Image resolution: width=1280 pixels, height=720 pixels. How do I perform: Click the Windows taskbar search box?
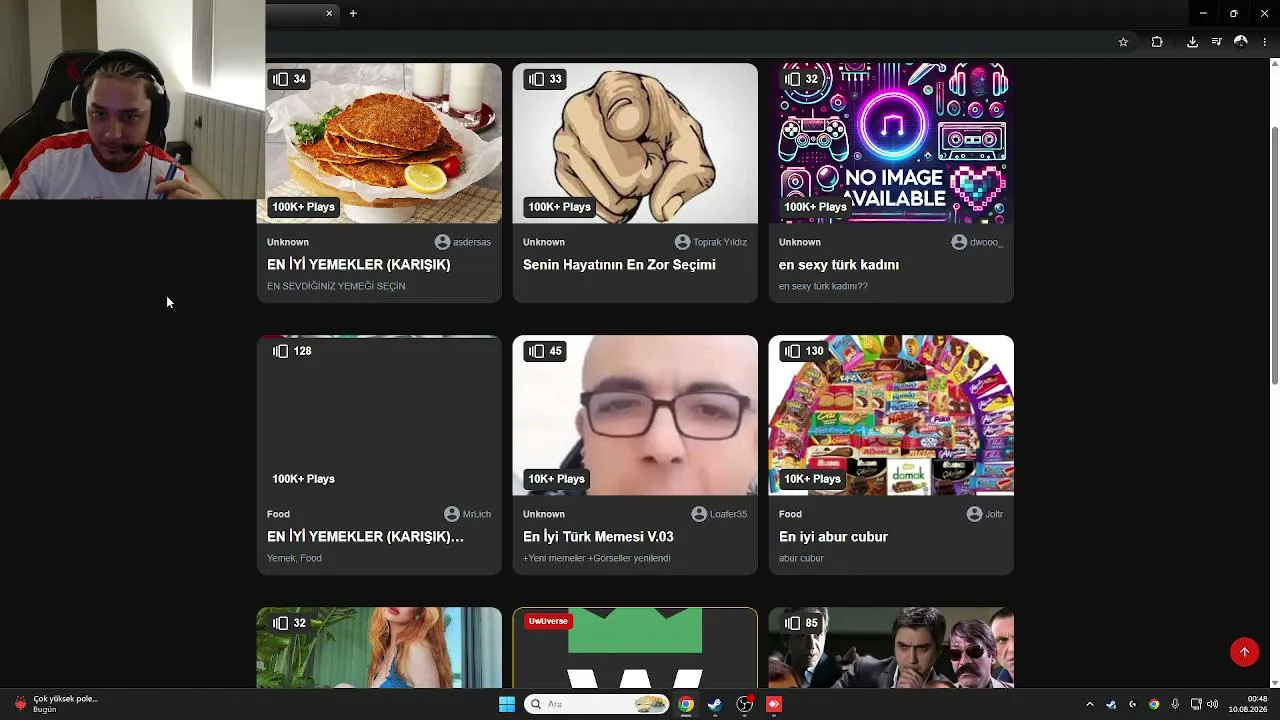tap(596, 704)
